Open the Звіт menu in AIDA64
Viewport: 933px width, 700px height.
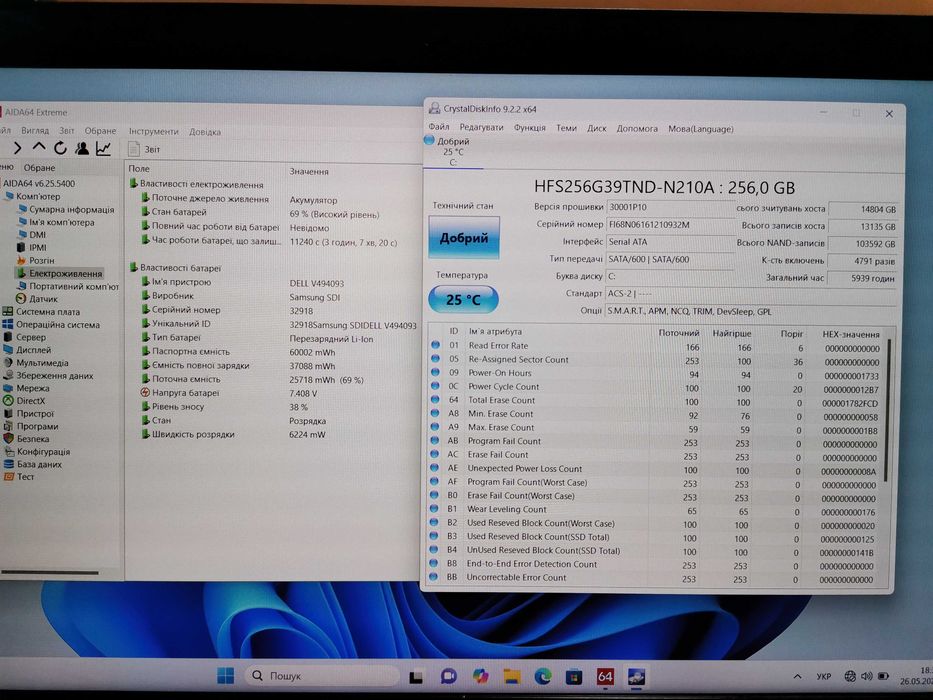(67, 130)
